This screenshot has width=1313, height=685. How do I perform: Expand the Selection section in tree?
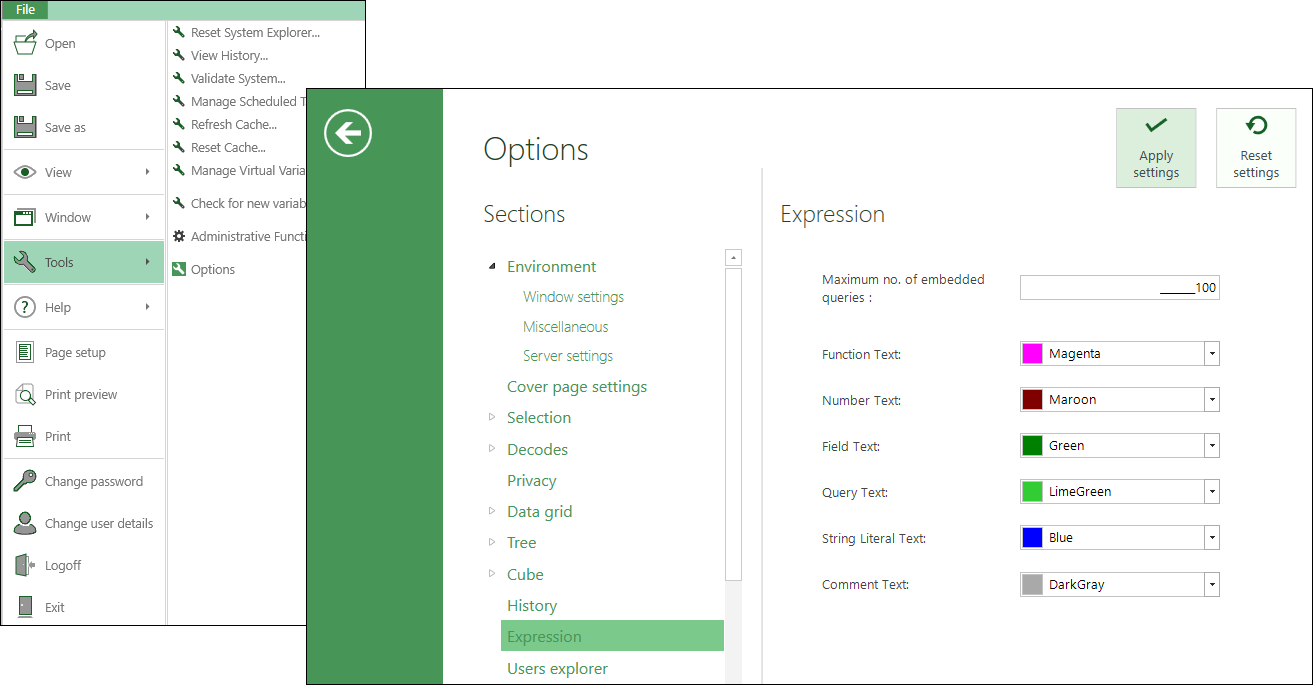point(491,417)
